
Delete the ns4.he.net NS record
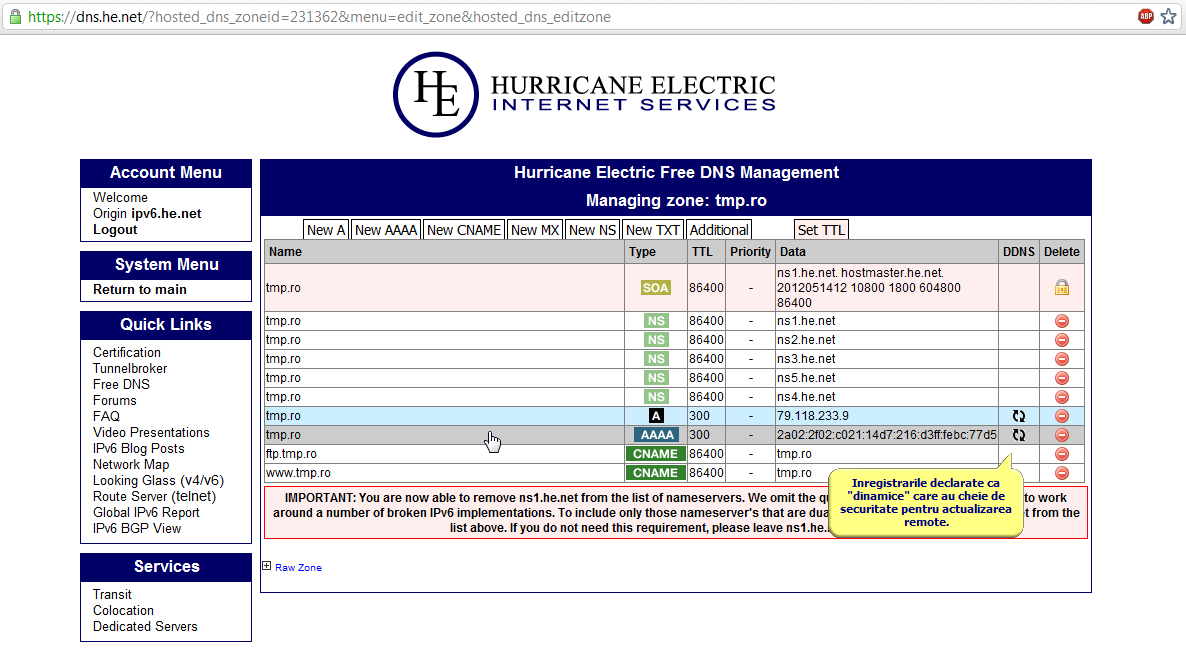click(1062, 397)
